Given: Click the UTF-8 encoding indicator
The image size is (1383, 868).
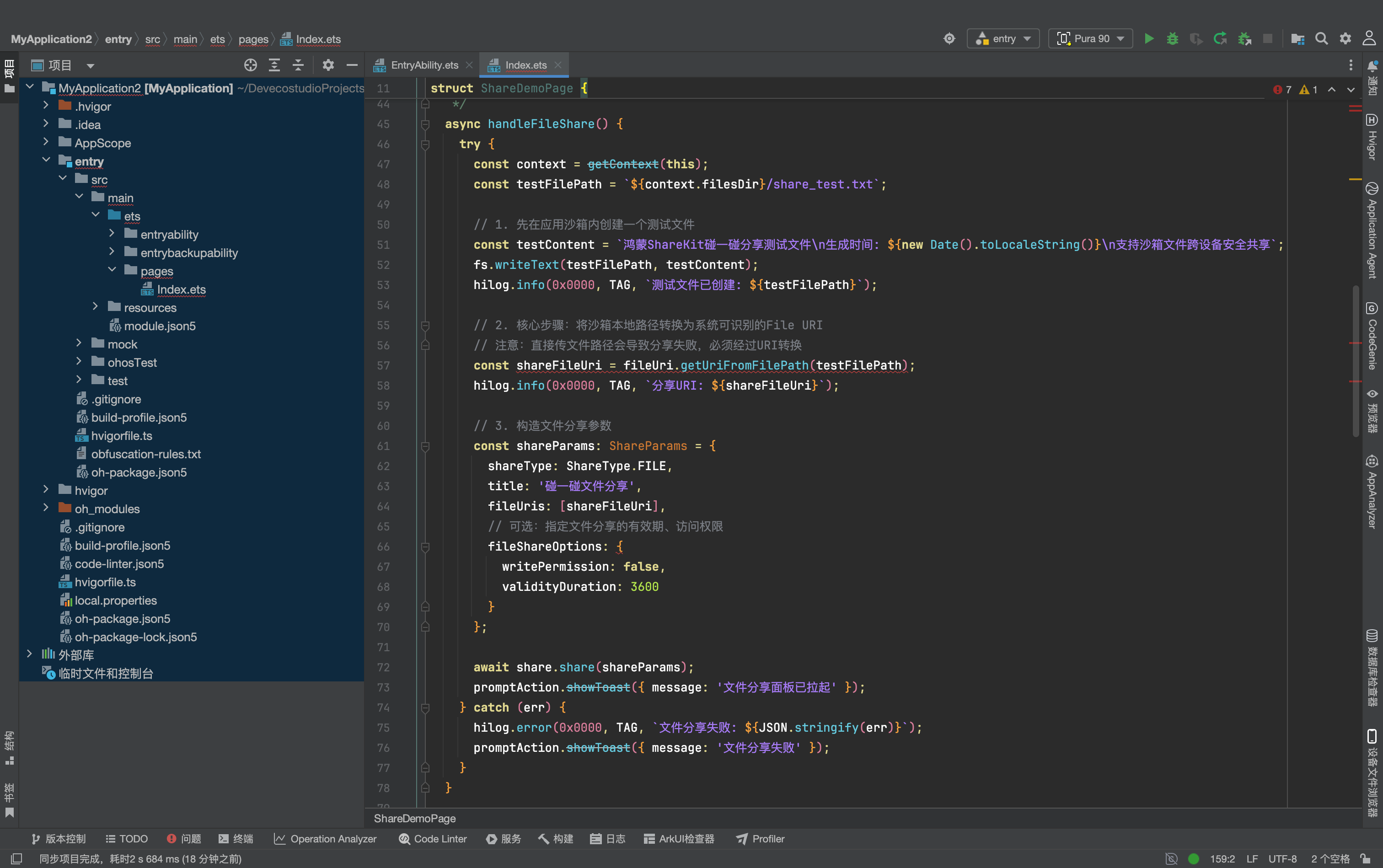Looking at the screenshot, I should pyautogui.click(x=1282, y=859).
